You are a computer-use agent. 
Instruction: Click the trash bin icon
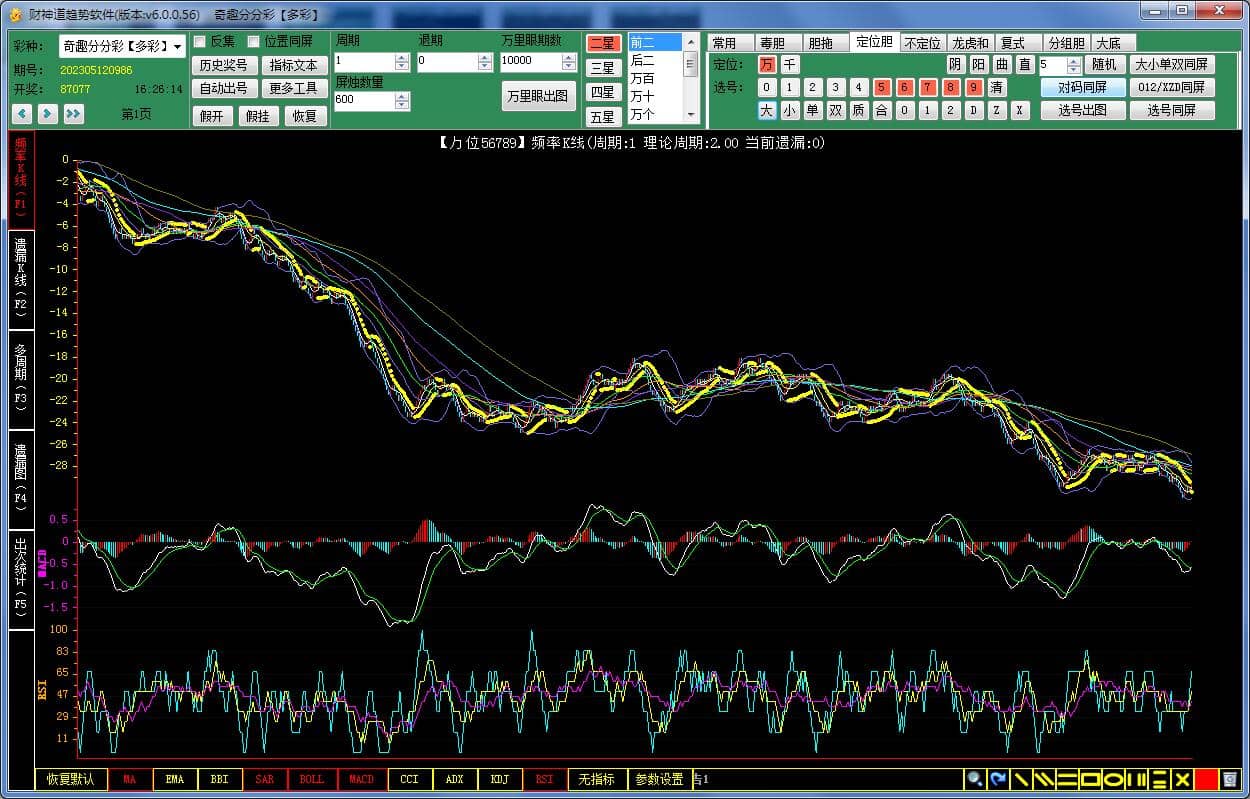coord(1230,779)
